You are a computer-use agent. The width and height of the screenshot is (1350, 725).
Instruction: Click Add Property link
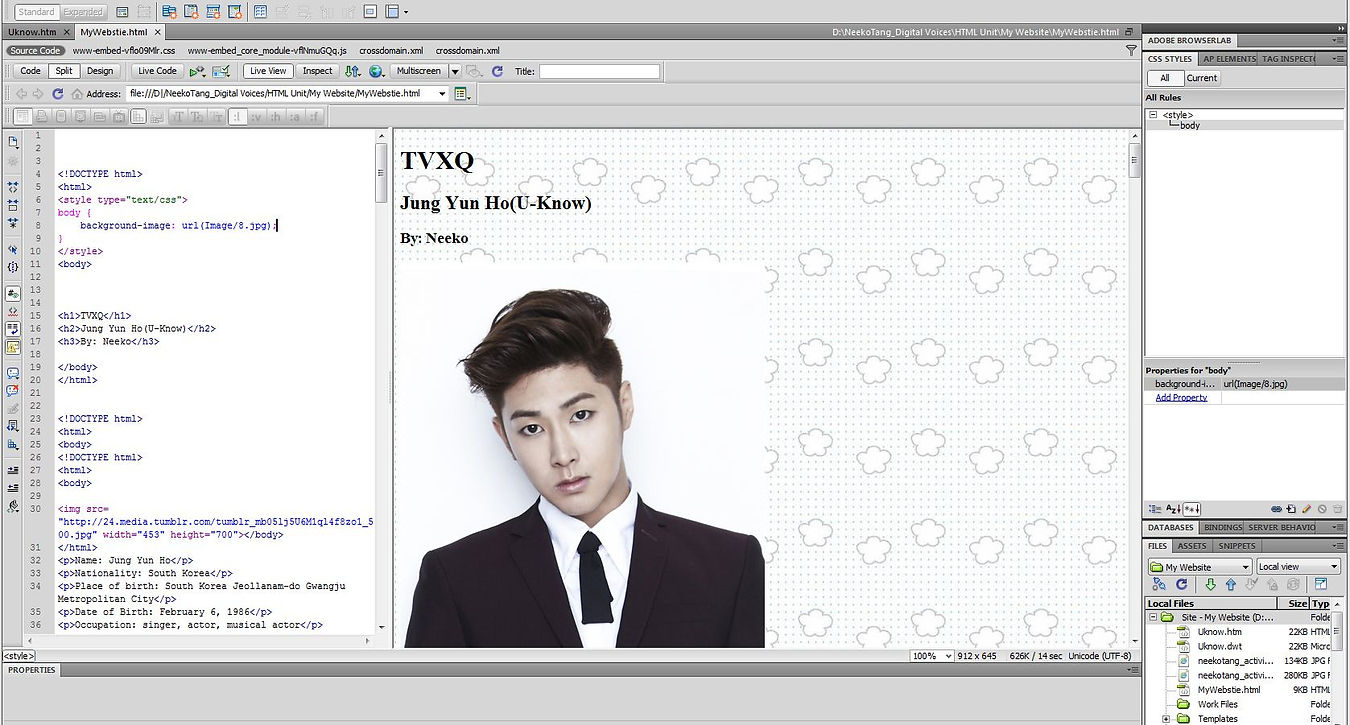(x=1181, y=398)
